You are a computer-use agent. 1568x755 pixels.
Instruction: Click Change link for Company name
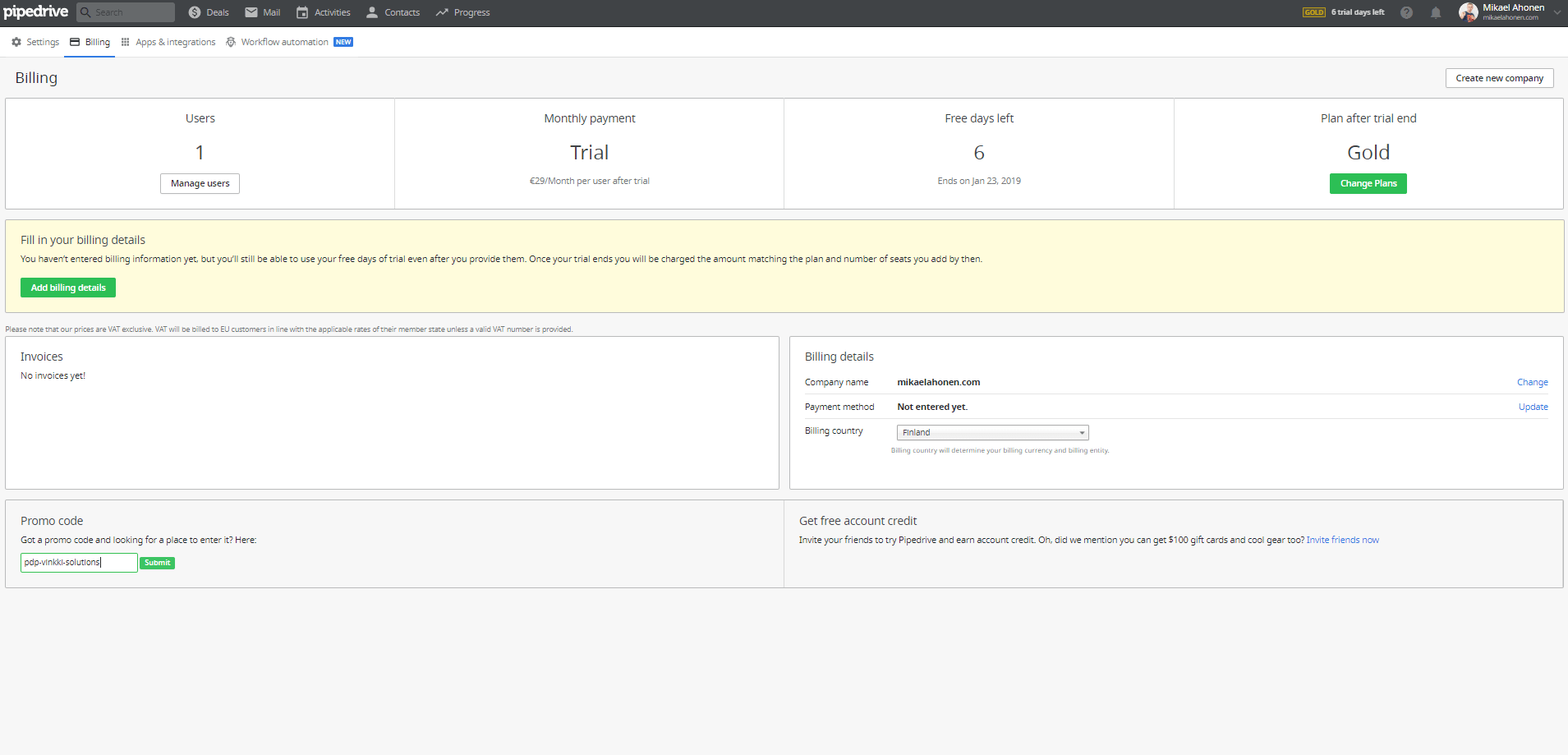[1532, 382]
